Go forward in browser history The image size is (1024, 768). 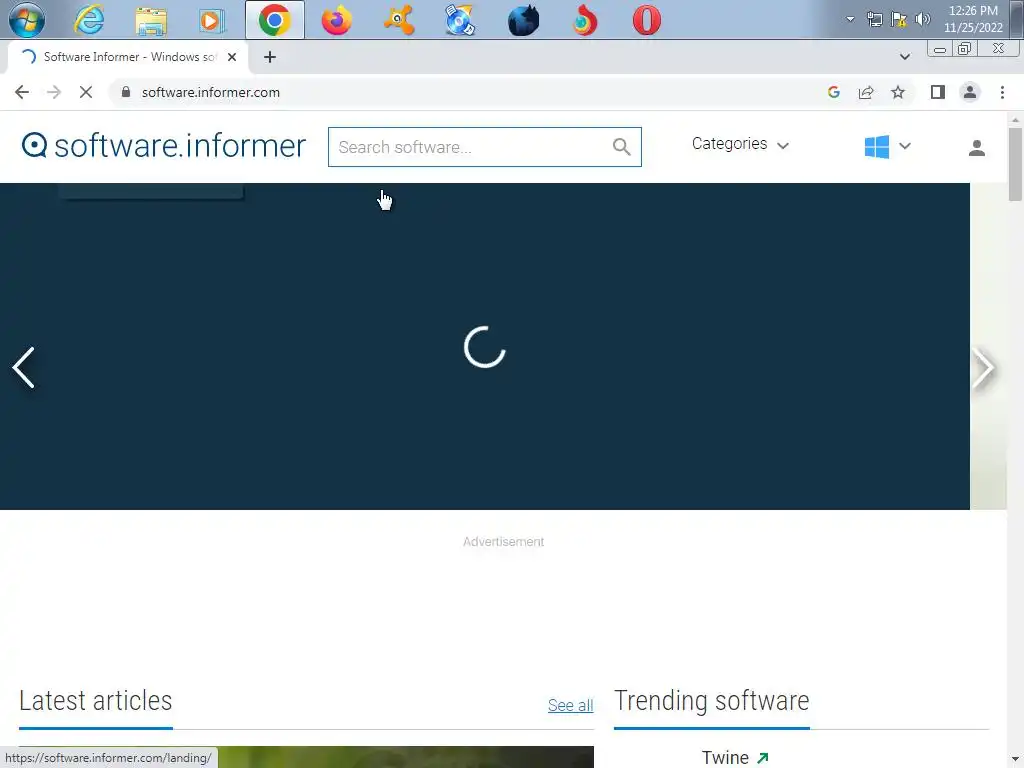tap(54, 92)
